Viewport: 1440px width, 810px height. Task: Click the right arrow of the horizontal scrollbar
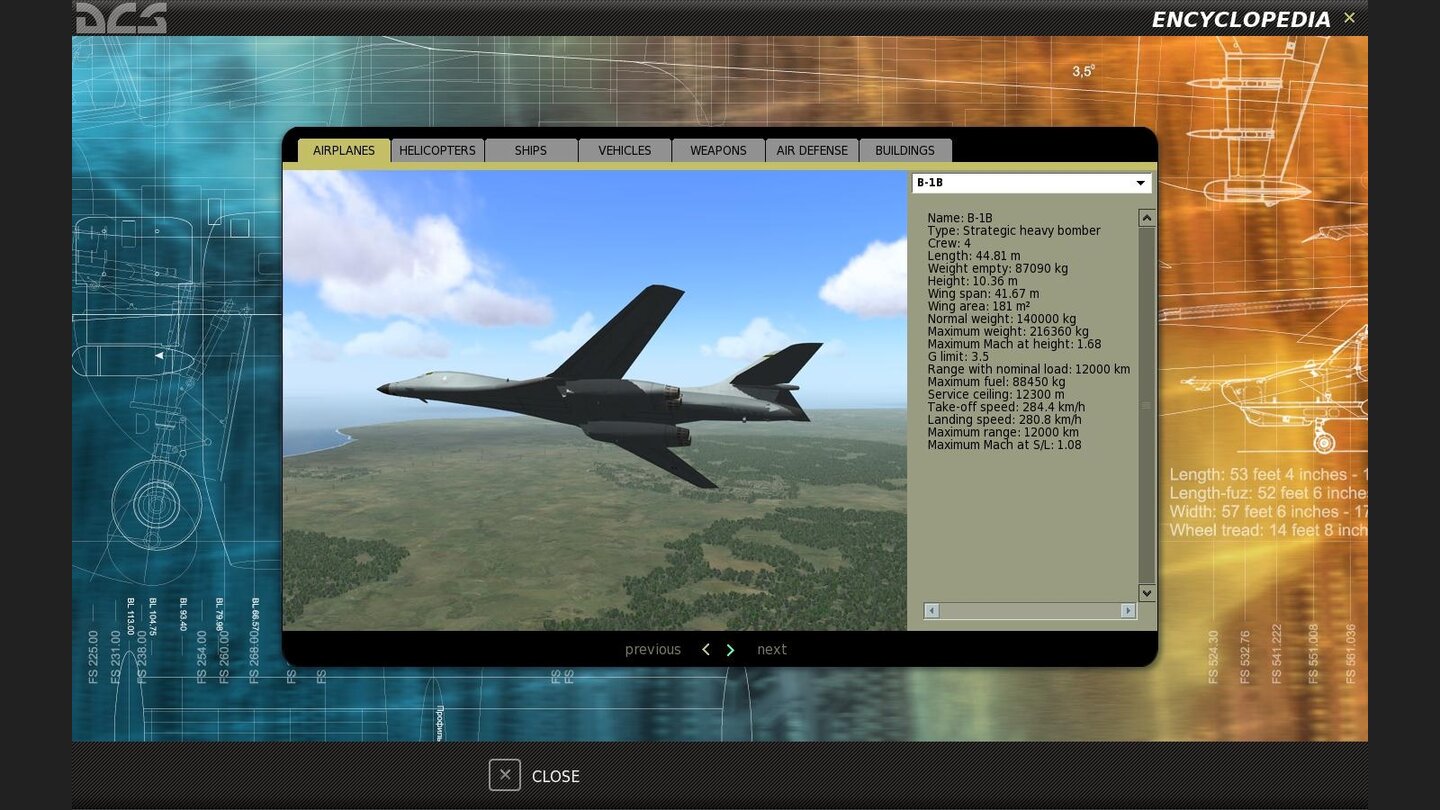[1128, 610]
